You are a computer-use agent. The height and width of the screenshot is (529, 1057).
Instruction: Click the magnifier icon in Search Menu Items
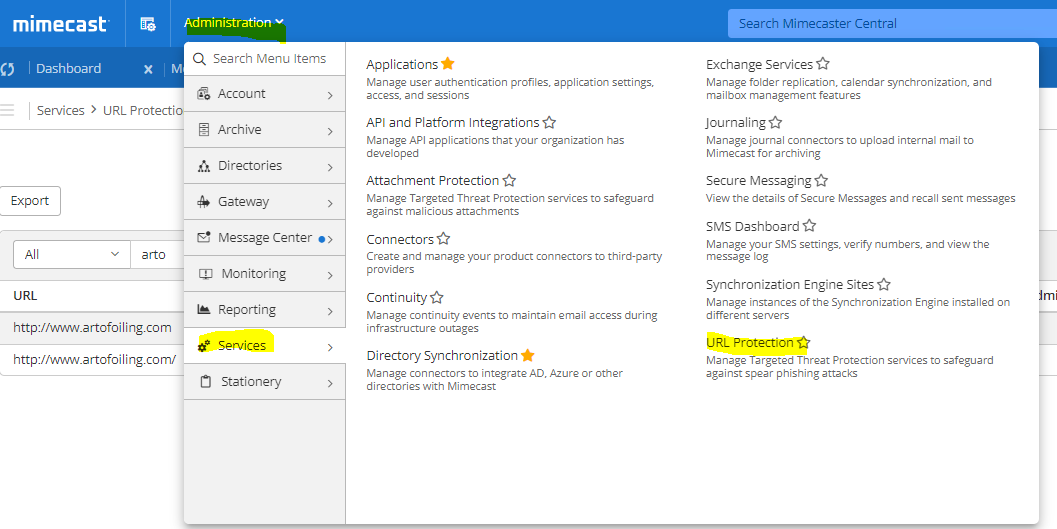(200, 59)
